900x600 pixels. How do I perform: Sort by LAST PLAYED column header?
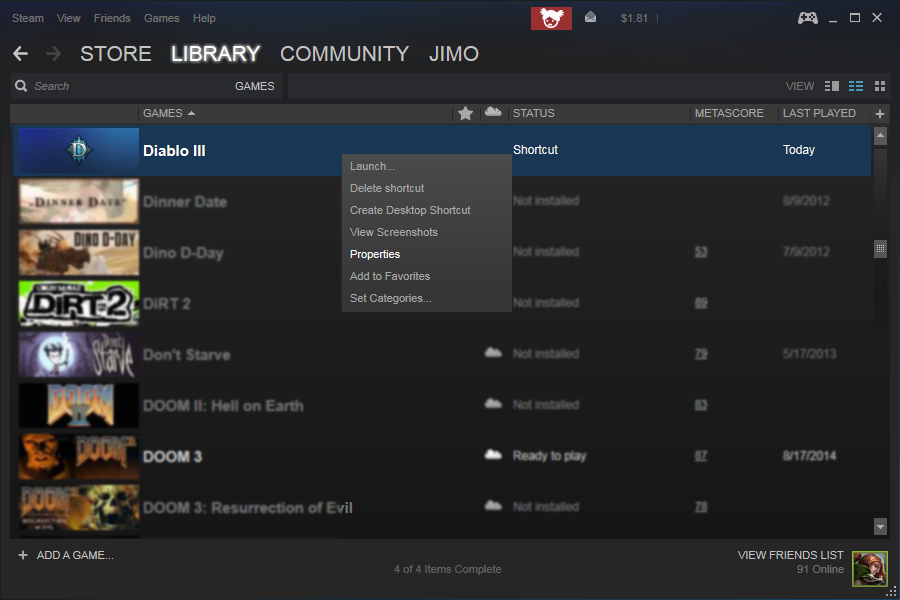819,113
